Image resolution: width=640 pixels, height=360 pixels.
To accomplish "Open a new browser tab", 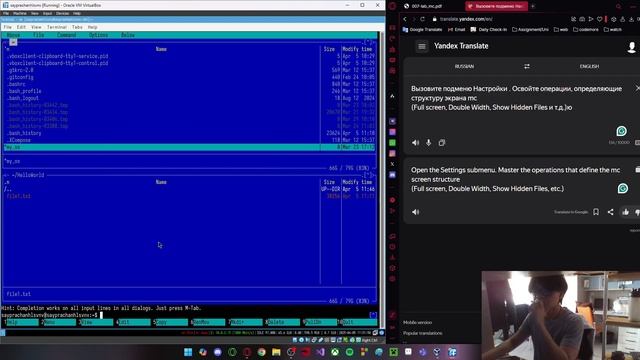I will coord(533,6).
